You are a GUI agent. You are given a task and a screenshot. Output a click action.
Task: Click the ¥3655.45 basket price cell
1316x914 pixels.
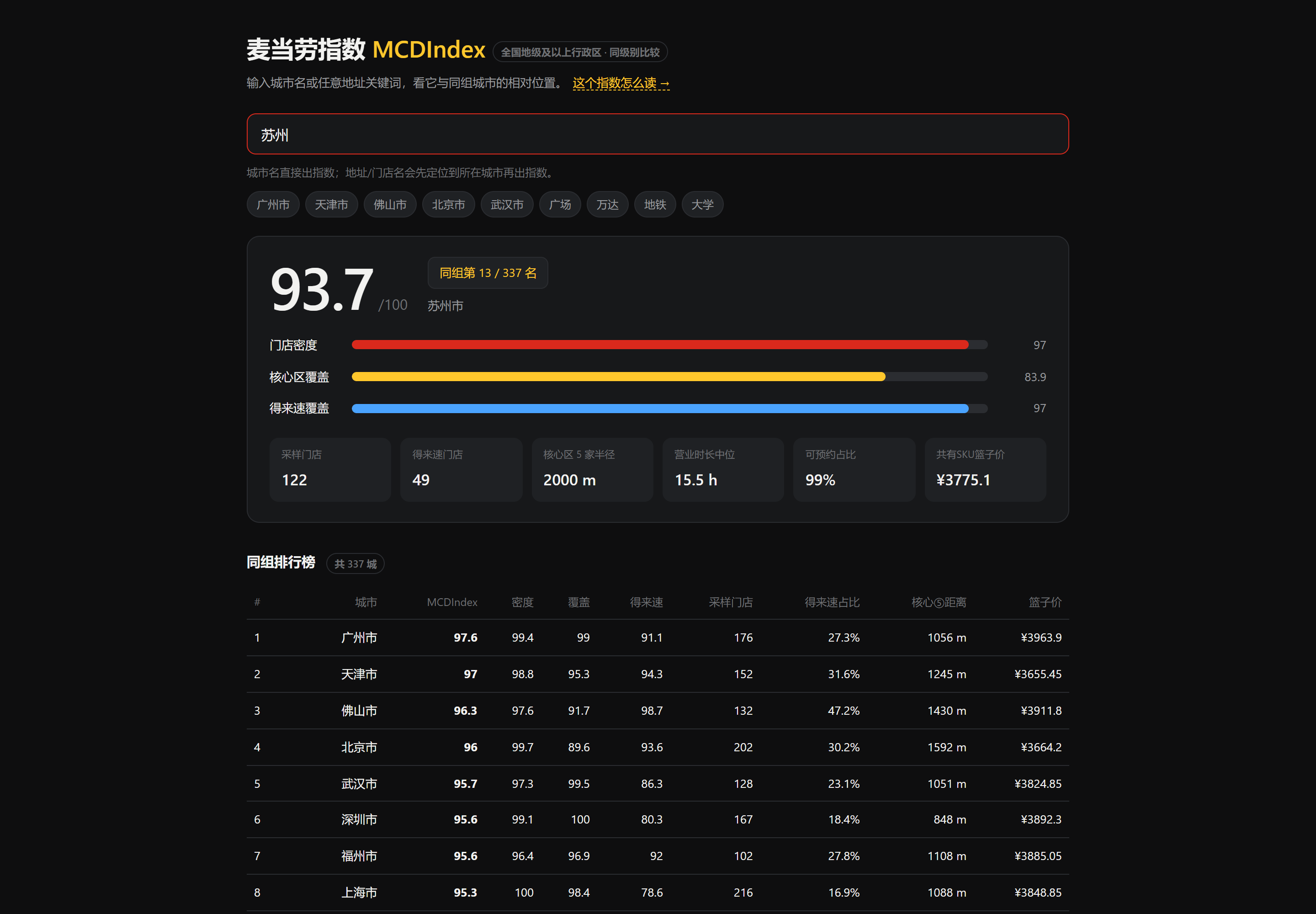1038,674
